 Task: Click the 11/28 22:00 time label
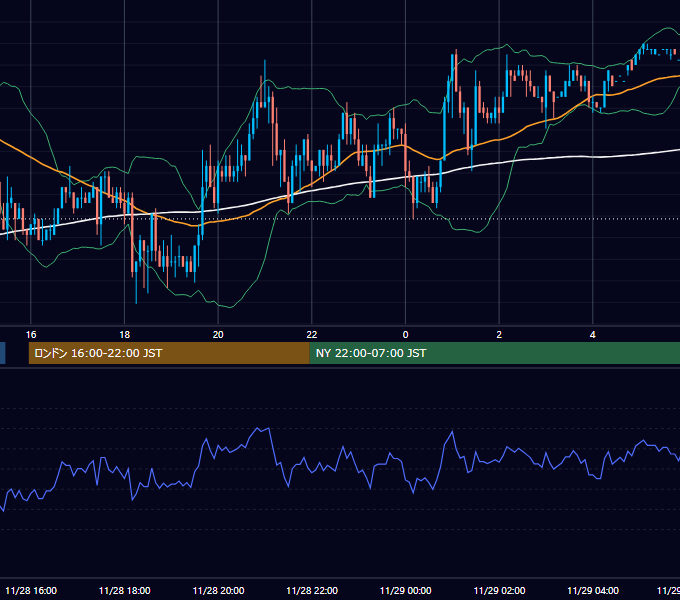[x=312, y=590]
